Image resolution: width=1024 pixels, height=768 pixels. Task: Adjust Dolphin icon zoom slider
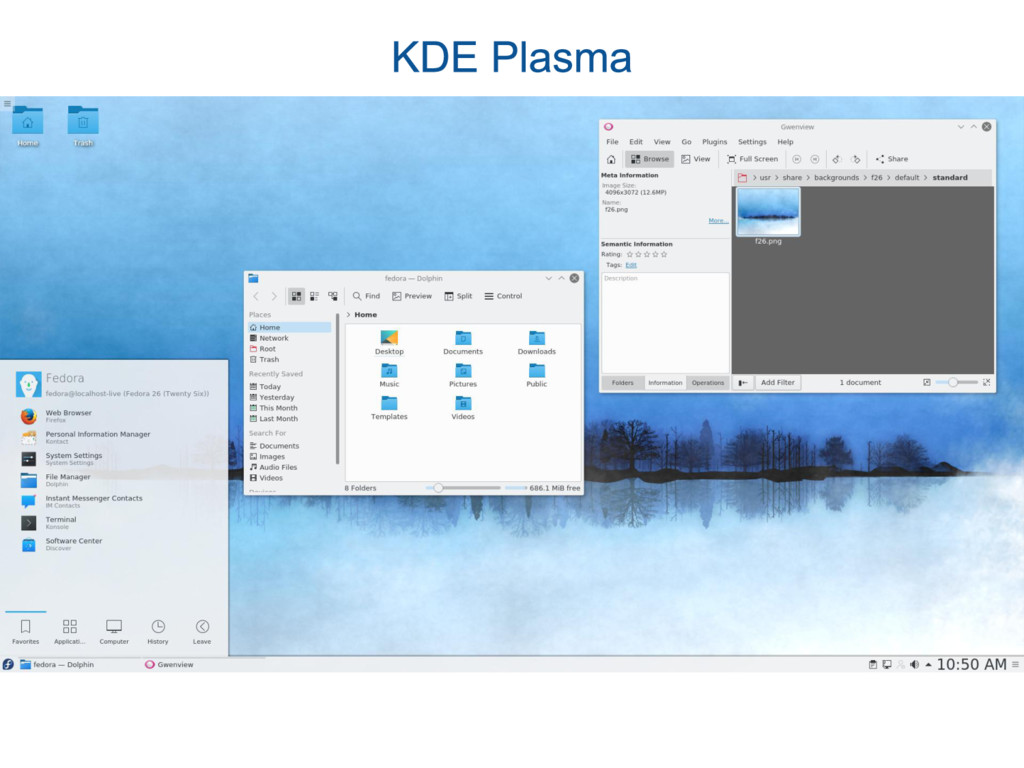pos(439,488)
